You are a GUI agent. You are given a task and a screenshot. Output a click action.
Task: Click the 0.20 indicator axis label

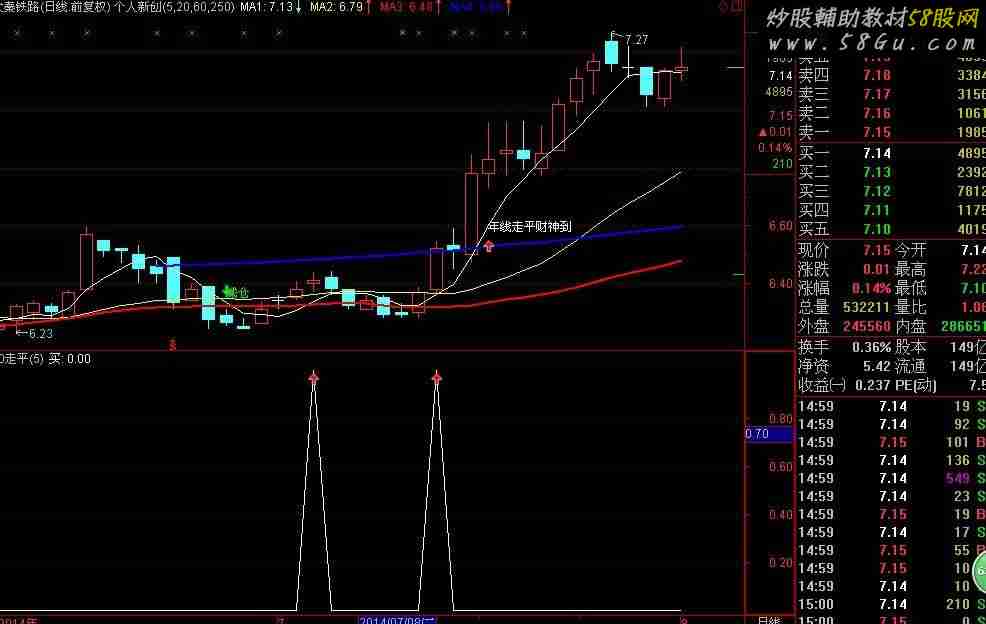[x=780, y=563]
